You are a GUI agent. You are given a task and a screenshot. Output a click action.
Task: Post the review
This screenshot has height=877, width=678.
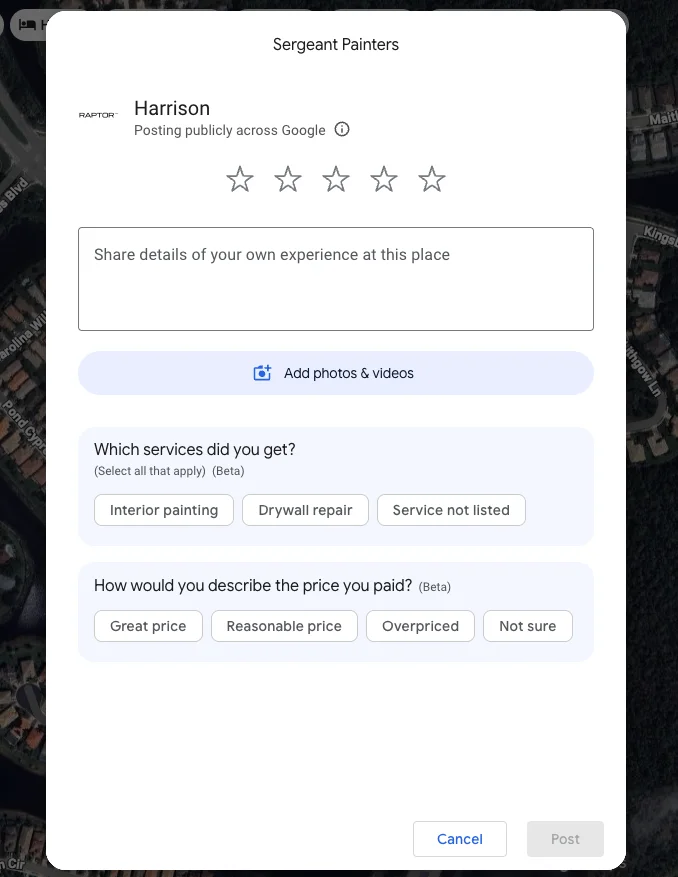(566, 839)
